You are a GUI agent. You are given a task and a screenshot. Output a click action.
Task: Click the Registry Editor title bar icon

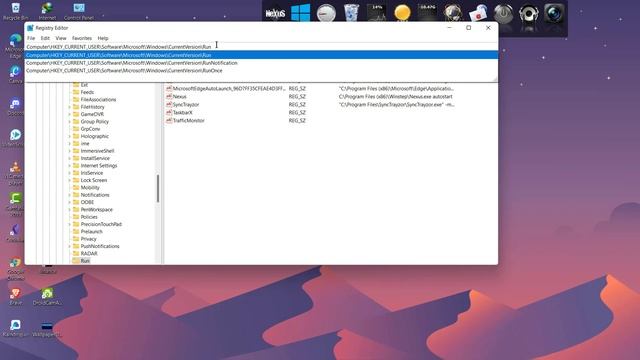[x=30, y=28]
